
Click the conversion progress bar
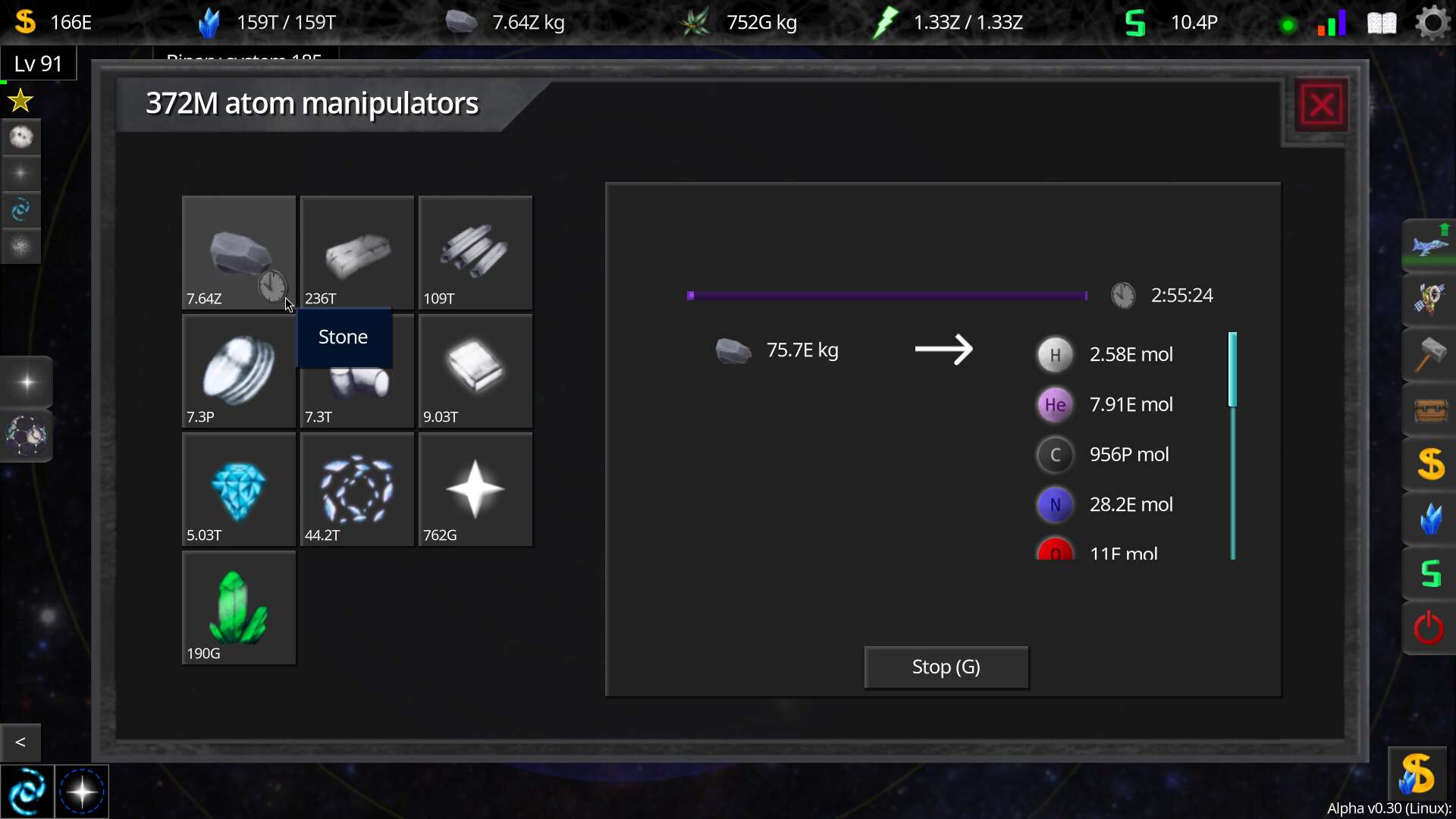pyautogui.click(x=887, y=295)
